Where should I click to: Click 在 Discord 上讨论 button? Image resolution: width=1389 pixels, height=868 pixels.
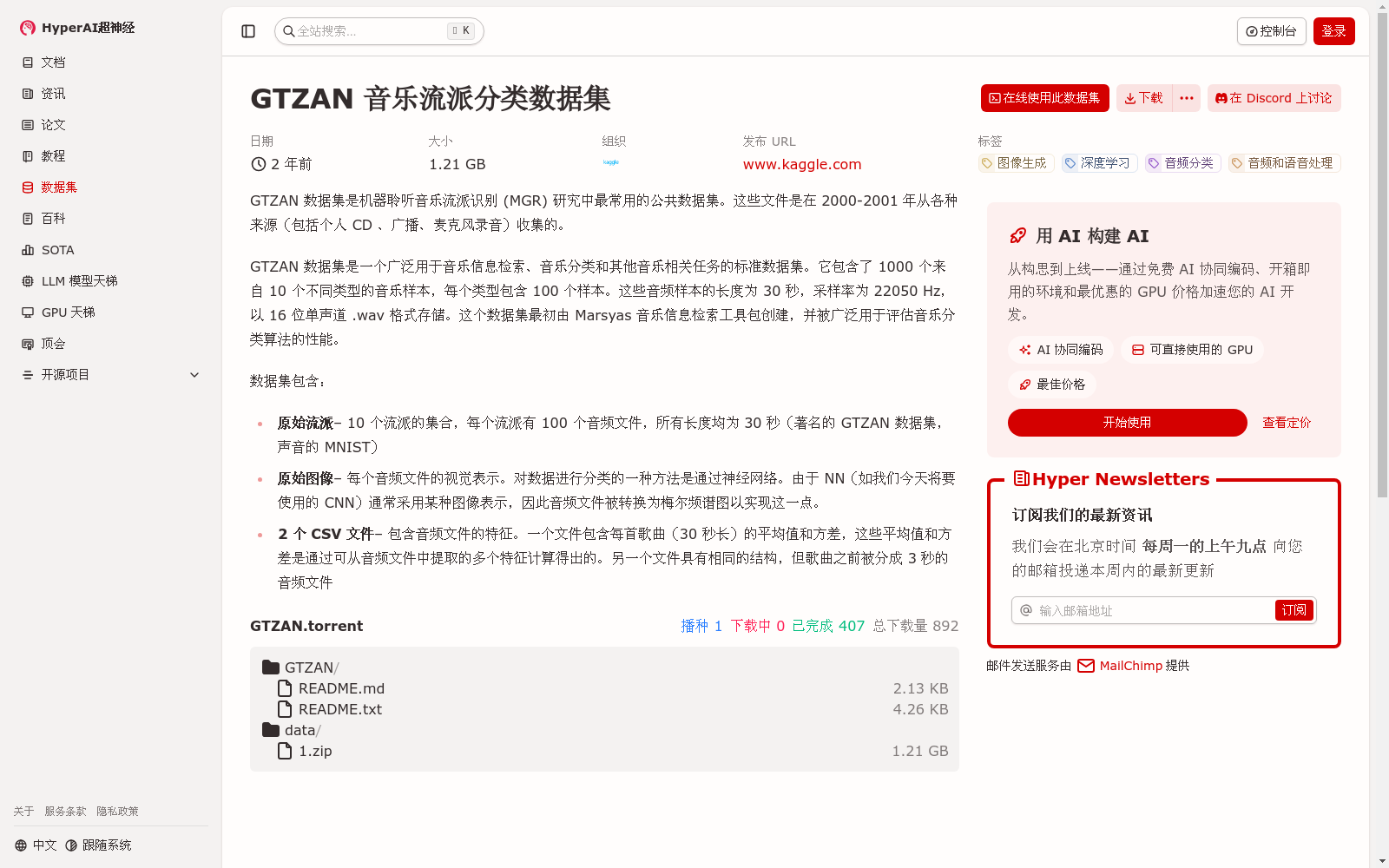click(1274, 98)
